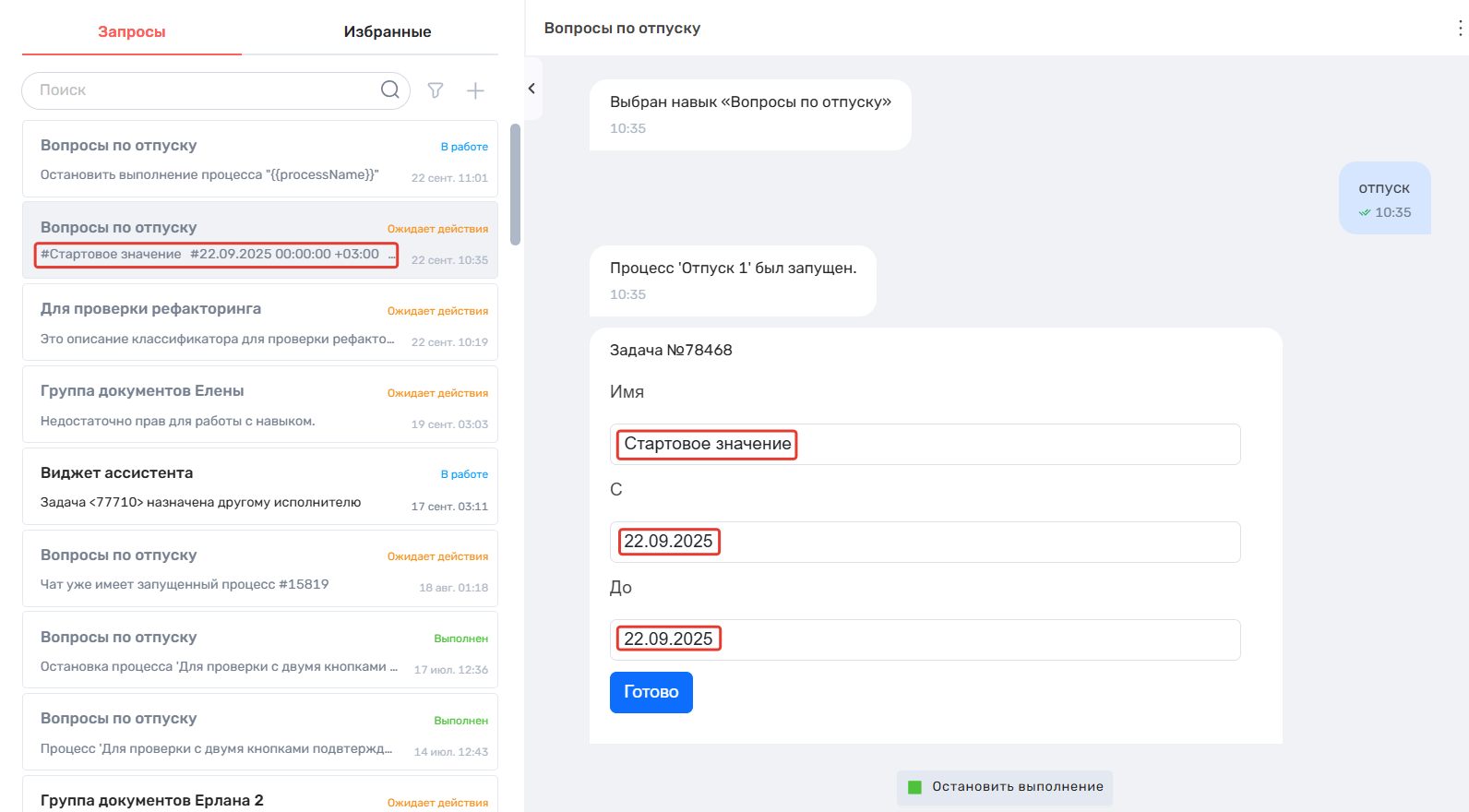Screen dimensions: 1469x812
Task: Select Группа документов Елены request
Action: (x=260, y=406)
